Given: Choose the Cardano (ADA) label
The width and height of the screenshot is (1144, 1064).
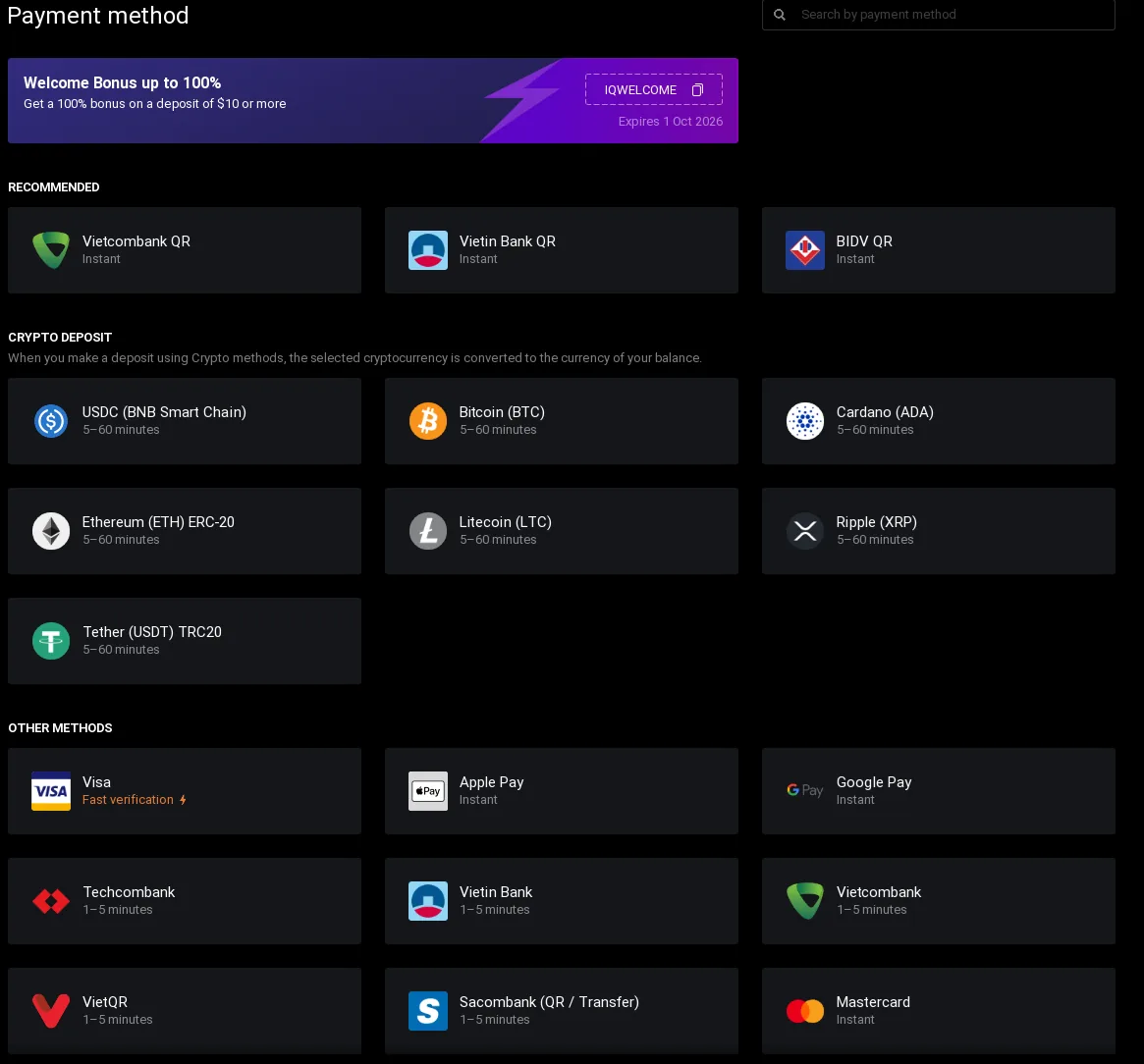Looking at the screenshot, I should (x=885, y=412).
